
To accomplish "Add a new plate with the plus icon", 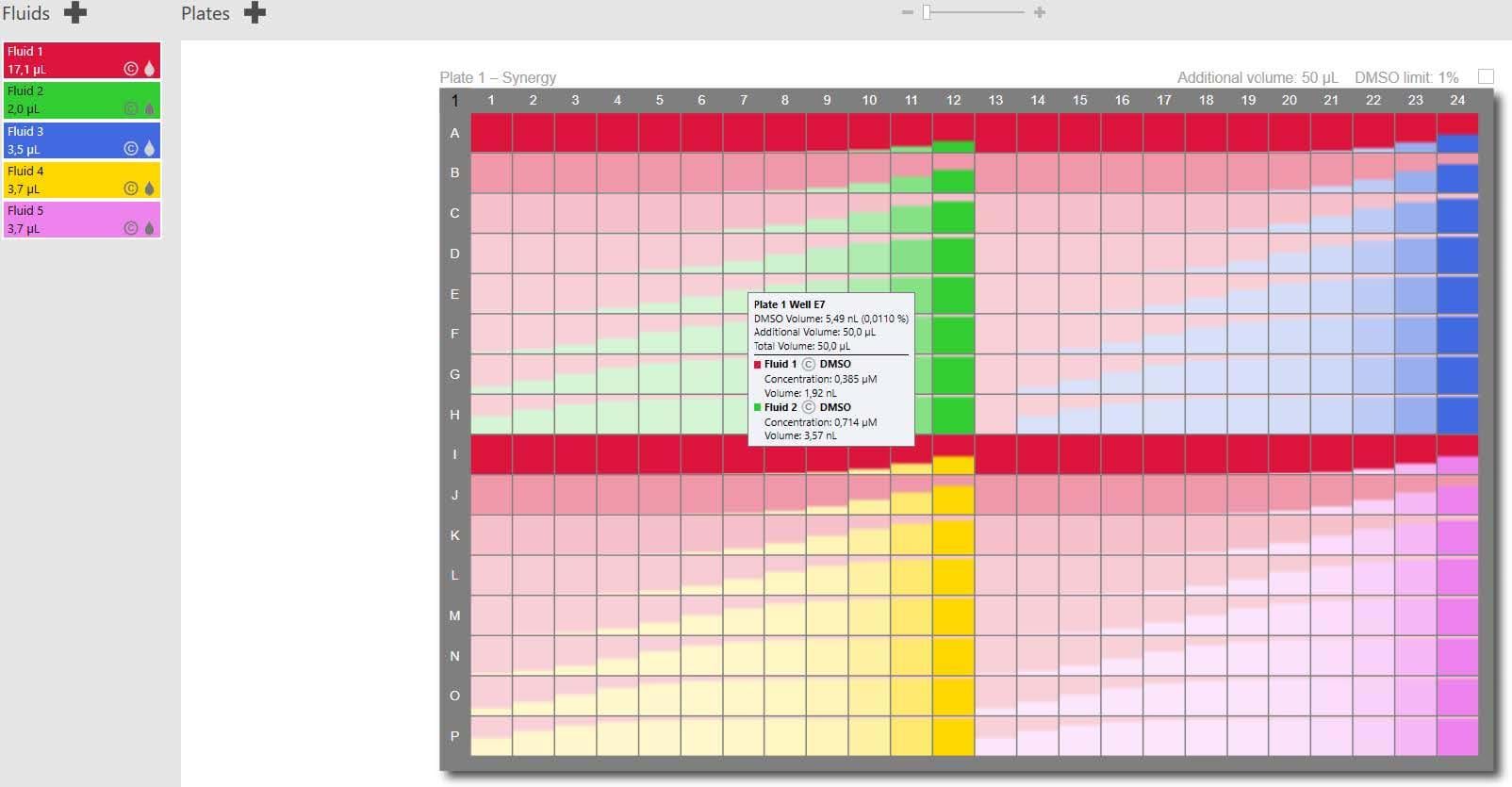I will pos(255,13).
